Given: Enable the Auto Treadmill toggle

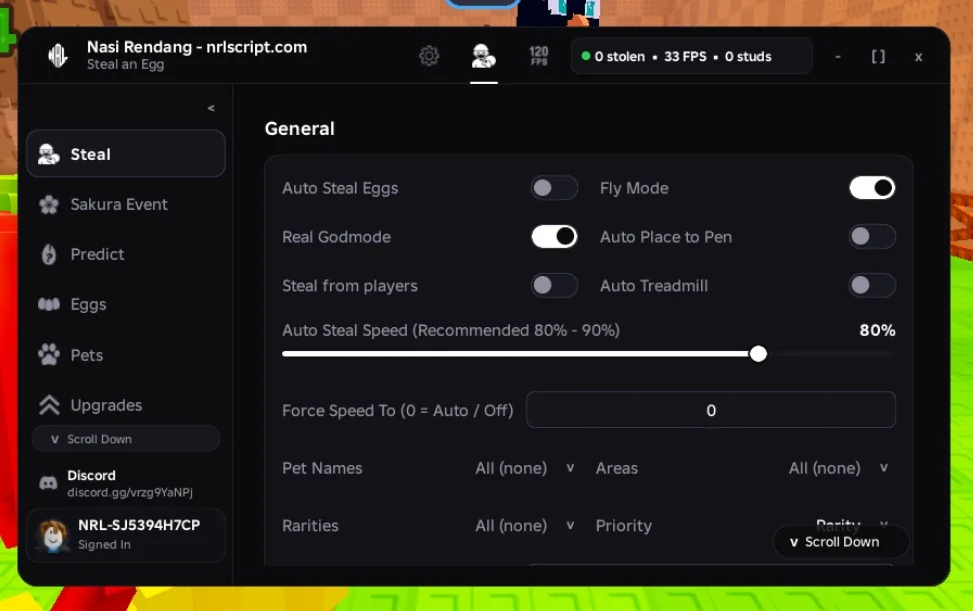Looking at the screenshot, I should (872, 285).
